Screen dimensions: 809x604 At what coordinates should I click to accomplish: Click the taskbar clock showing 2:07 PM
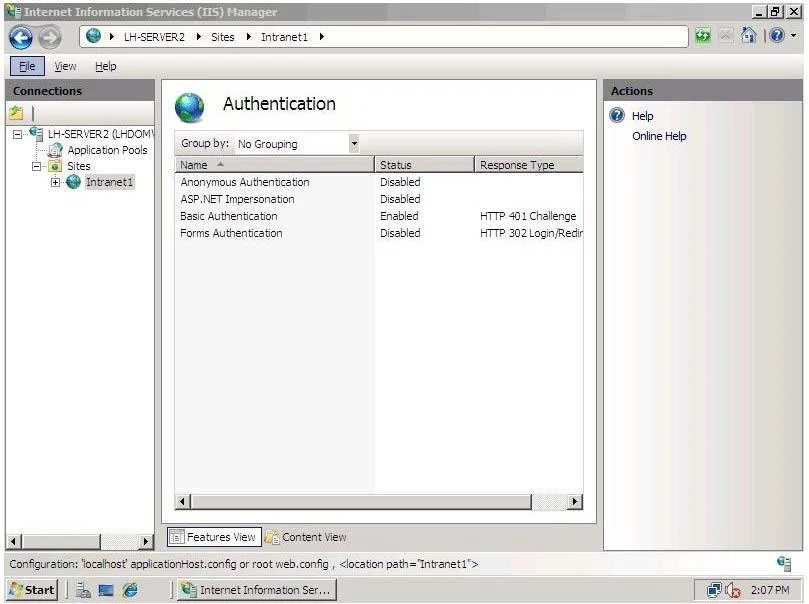pyautogui.click(x=770, y=590)
